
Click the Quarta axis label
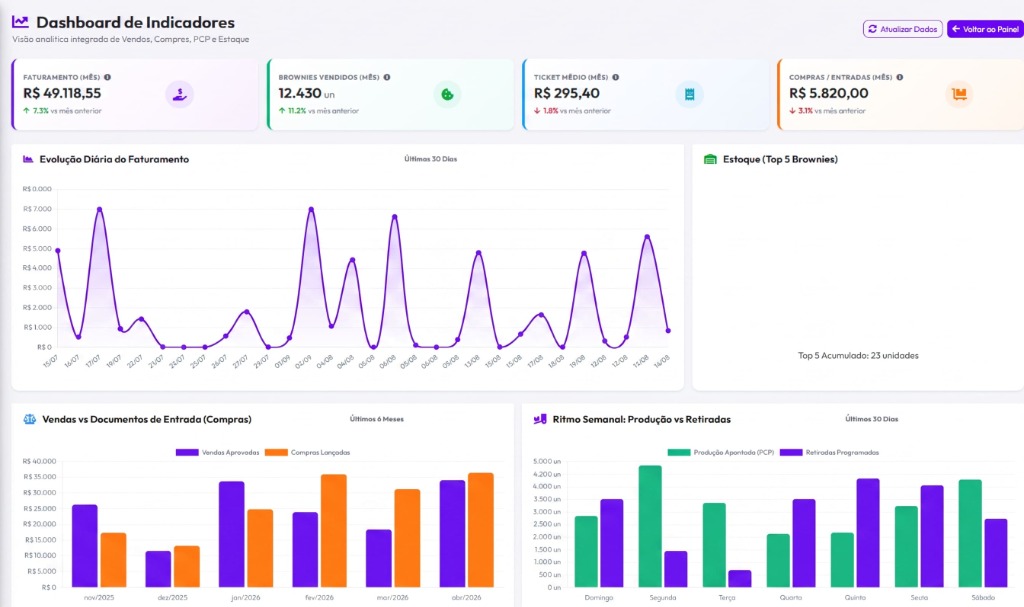pos(790,597)
